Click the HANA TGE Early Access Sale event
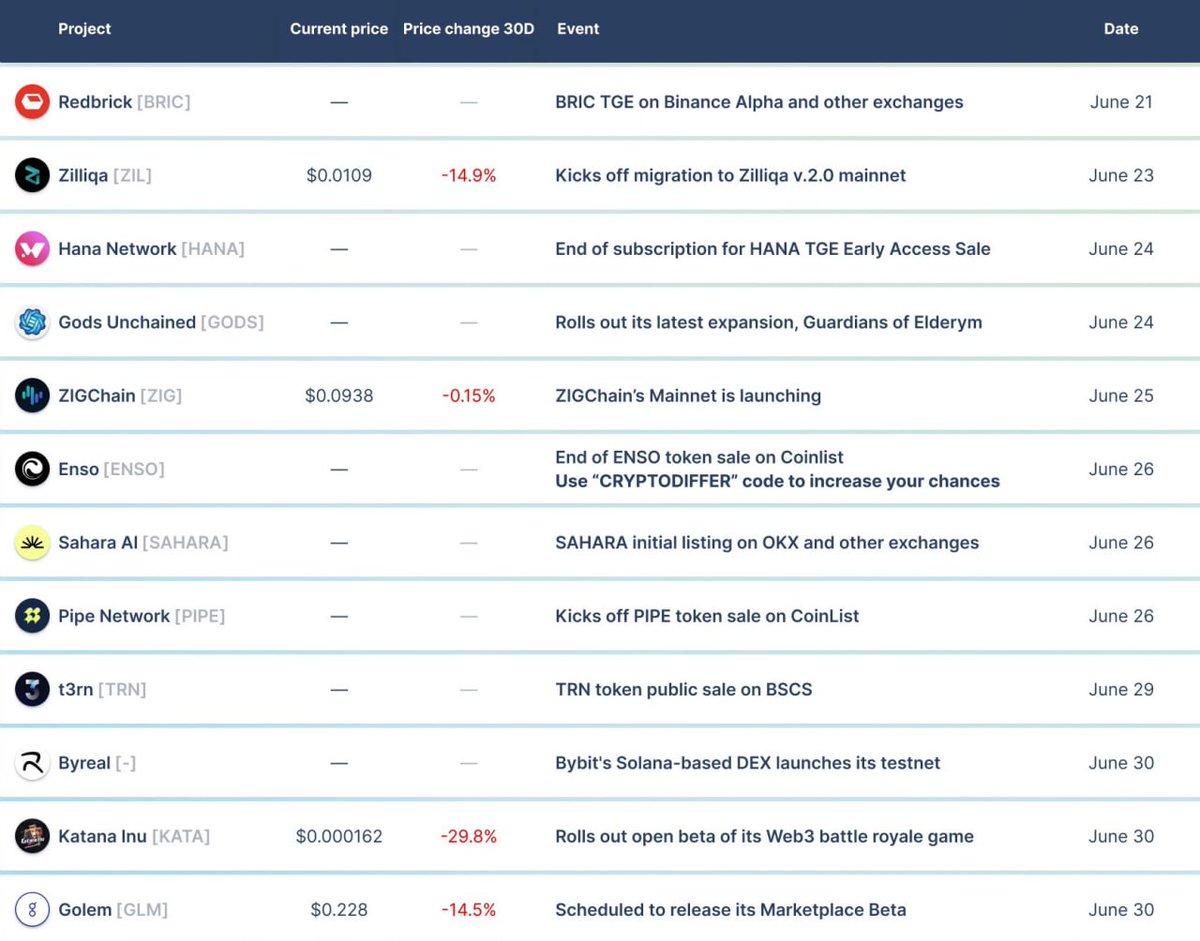Viewport: 1200px width, 941px height. [773, 249]
